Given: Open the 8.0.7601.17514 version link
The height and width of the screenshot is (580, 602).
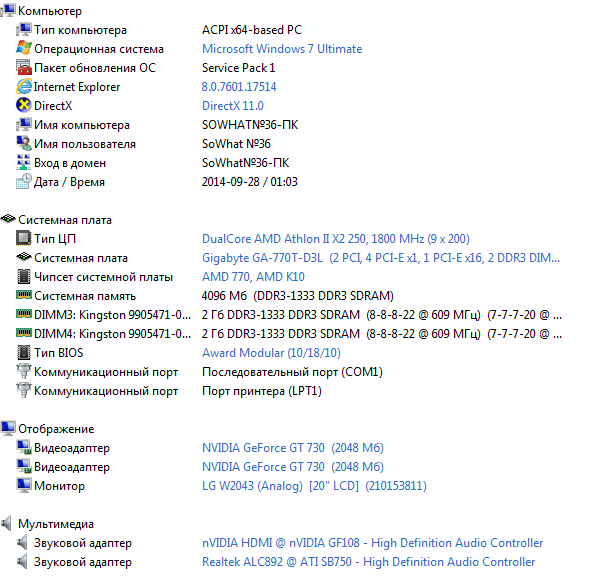Looking at the screenshot, I should pos(239,87).
